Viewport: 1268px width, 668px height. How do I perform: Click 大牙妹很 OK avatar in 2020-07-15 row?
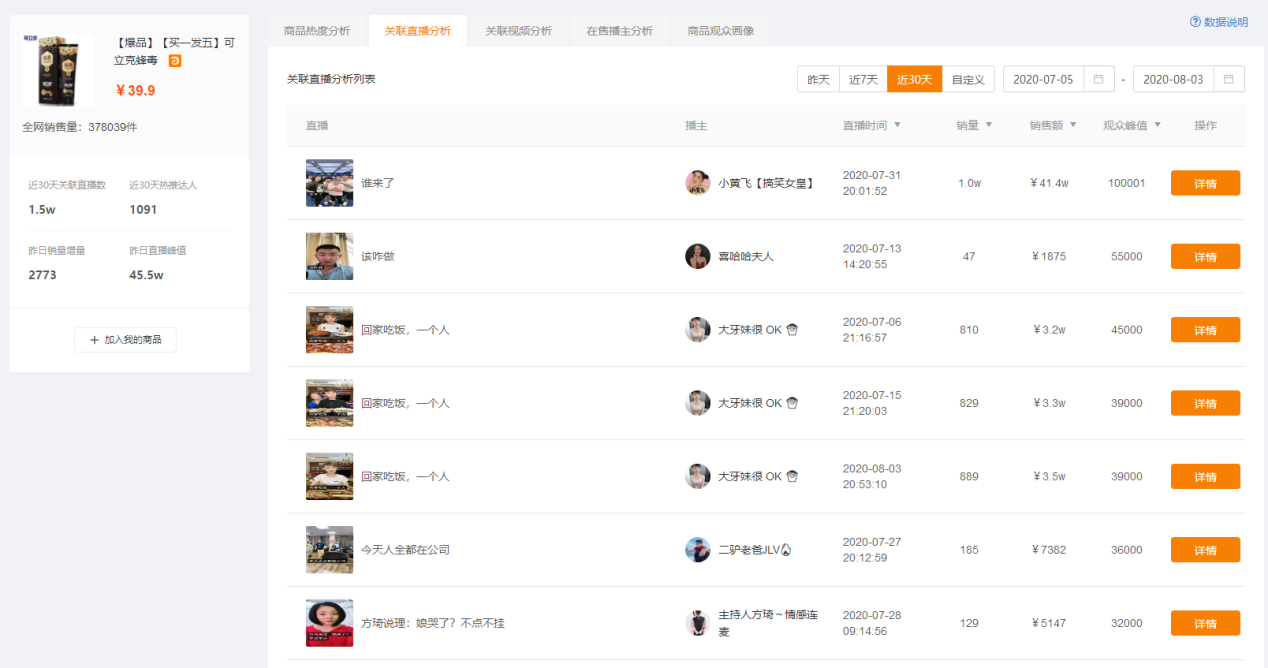click(x=698, y=403)
